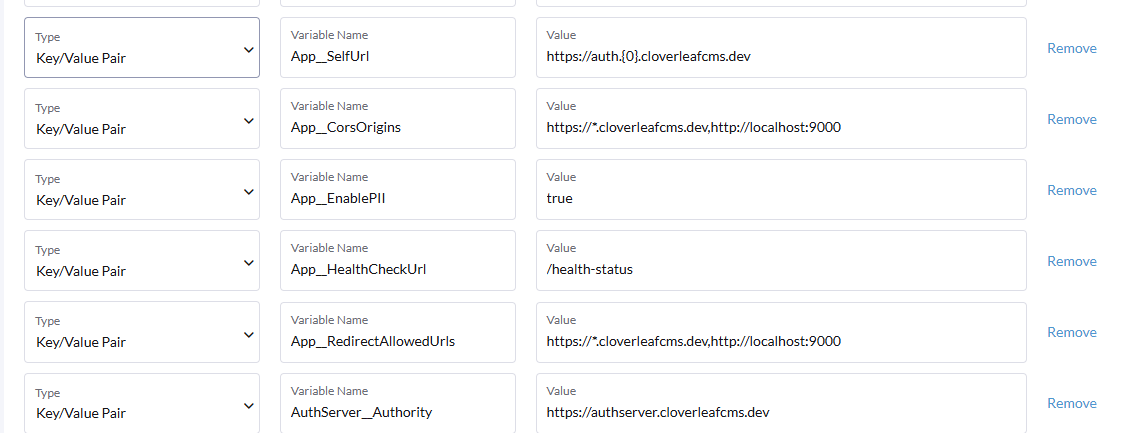Remove the App__HealthCheckUrl variable
The image size is (1133, 433).
tap(1072, 261)
